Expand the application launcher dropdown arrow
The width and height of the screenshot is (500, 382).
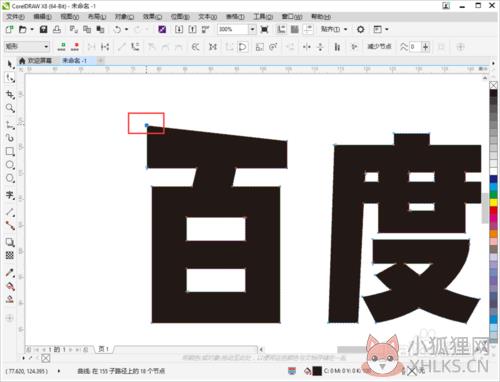pos(387,29)
